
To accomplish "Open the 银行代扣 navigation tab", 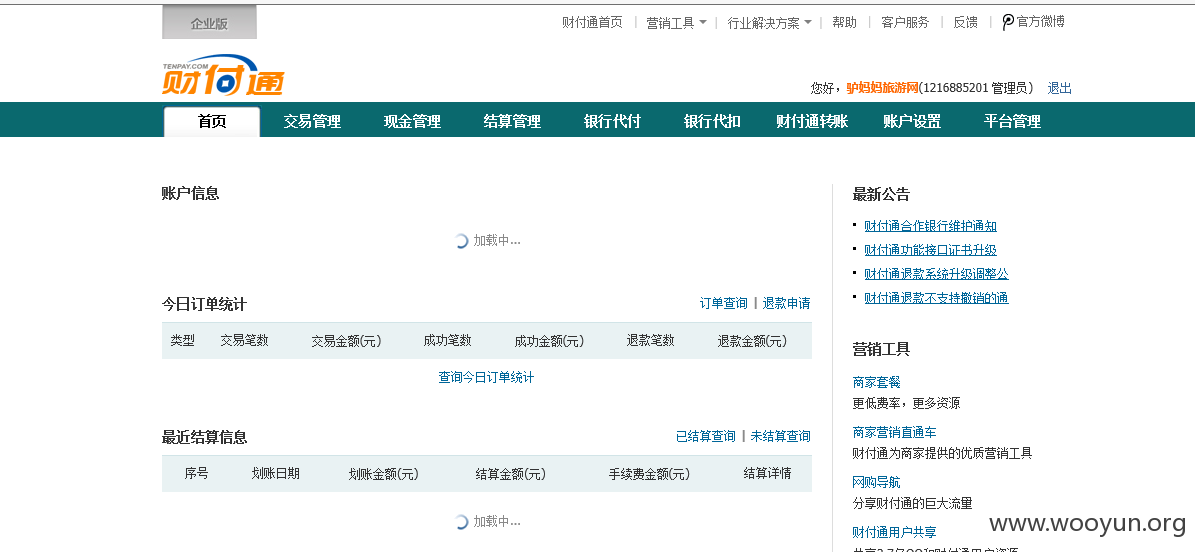I will [x=712, y=121].
